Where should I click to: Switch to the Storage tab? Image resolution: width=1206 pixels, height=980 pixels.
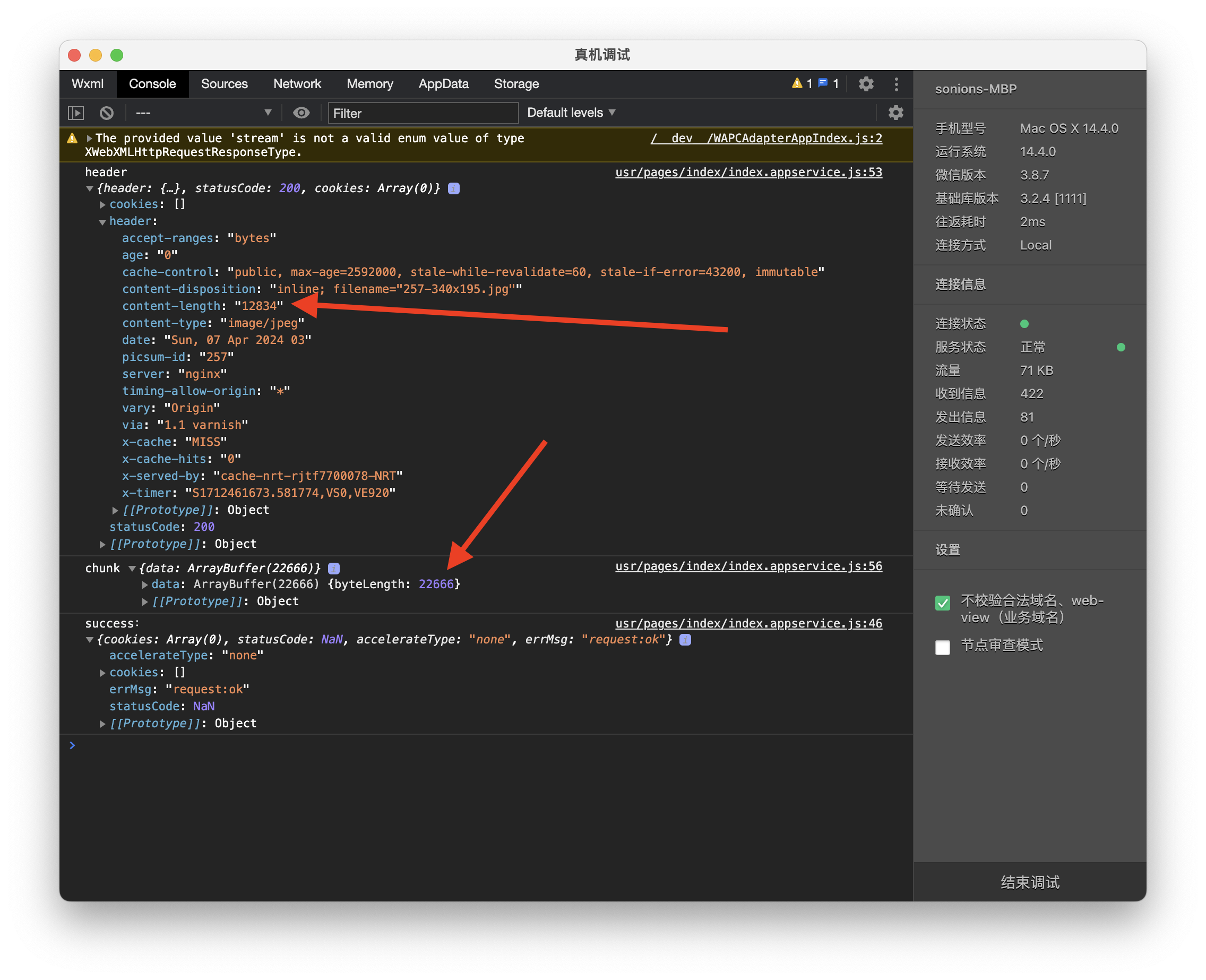pyautogui.click(x=516, y=84)
